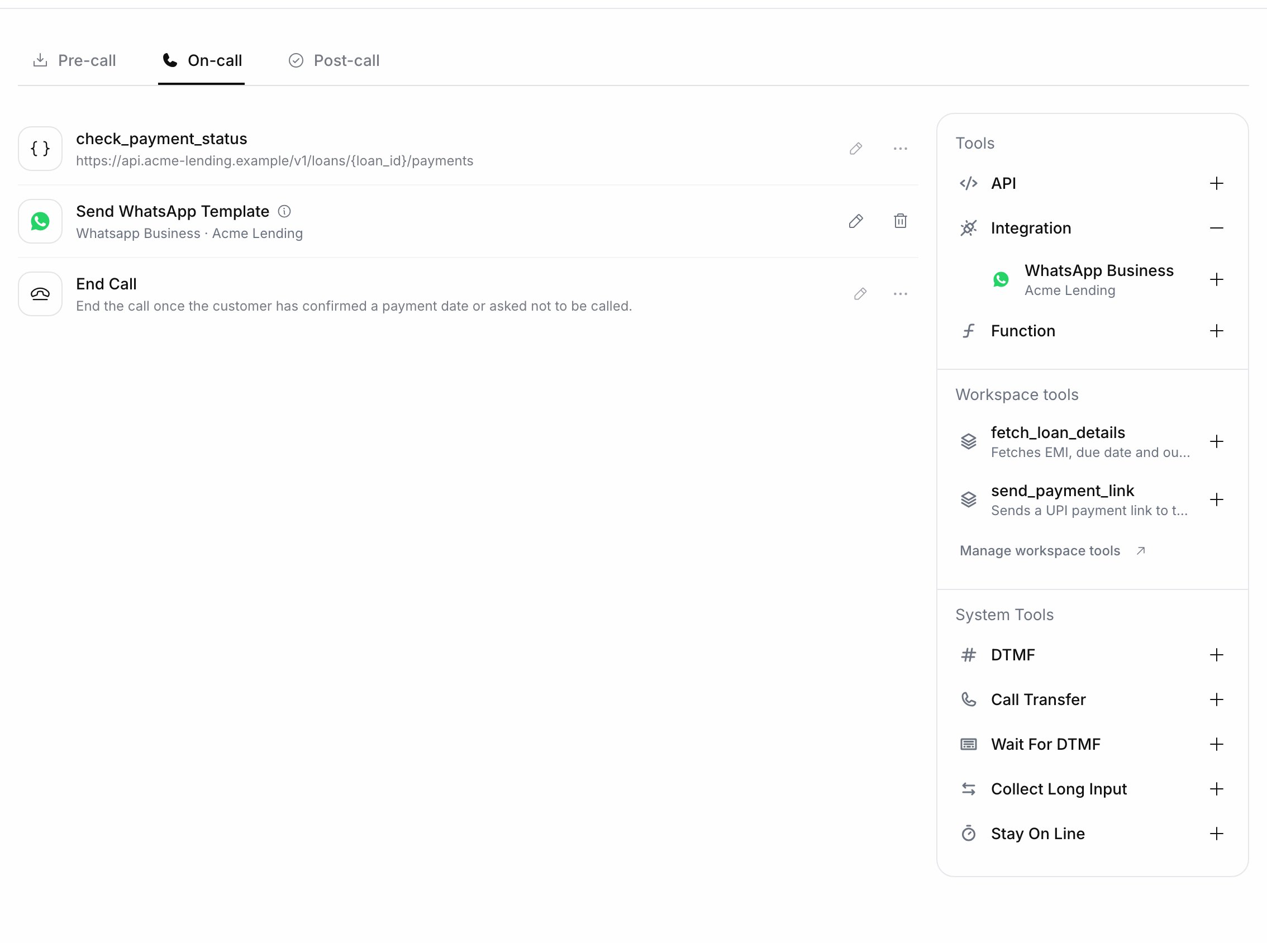Add an API tool with plus
This screenshot has width=1267, height=952.
coord(1217,183)
